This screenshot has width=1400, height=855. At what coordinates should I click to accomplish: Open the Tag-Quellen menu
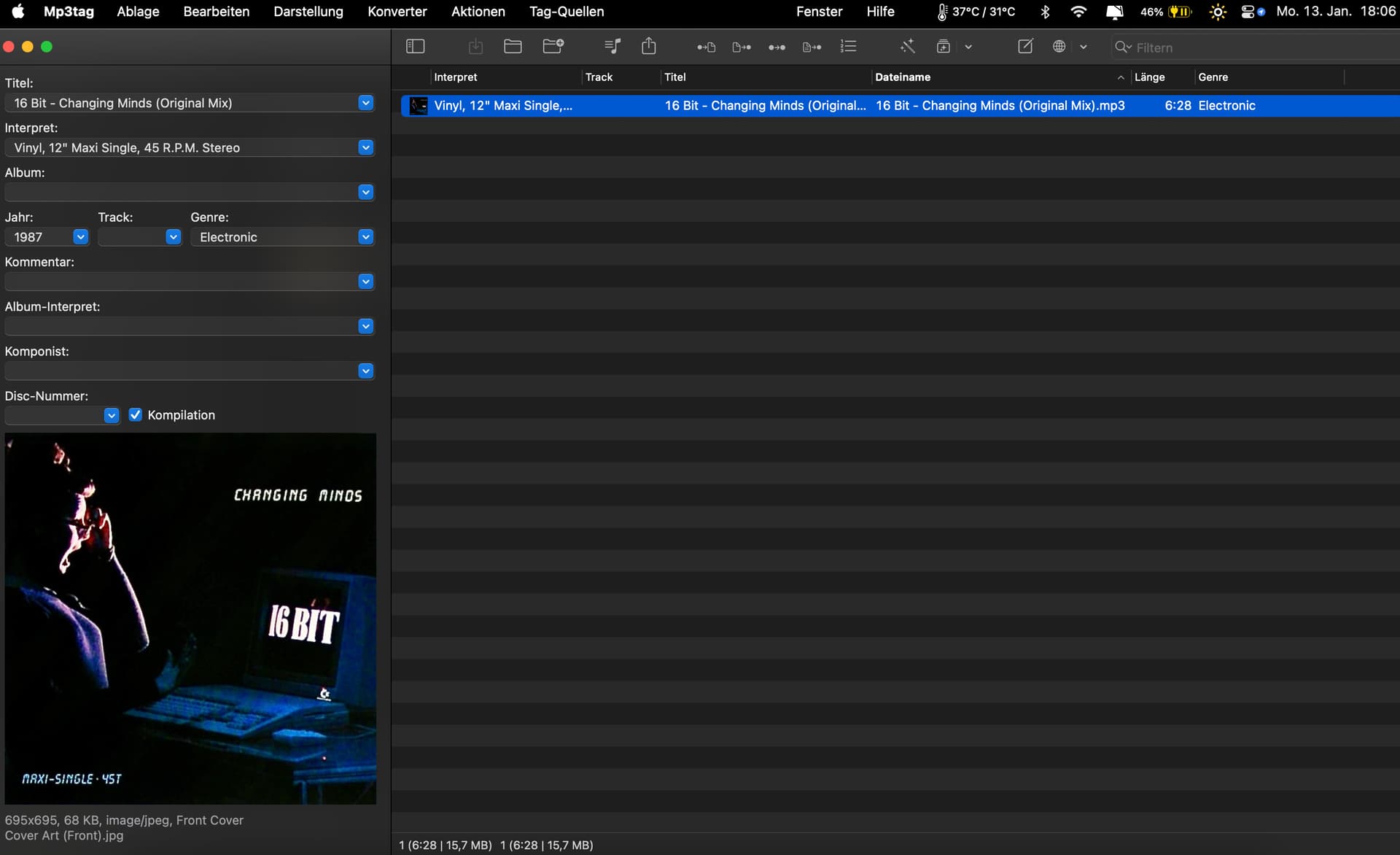(x=567, y=12)
